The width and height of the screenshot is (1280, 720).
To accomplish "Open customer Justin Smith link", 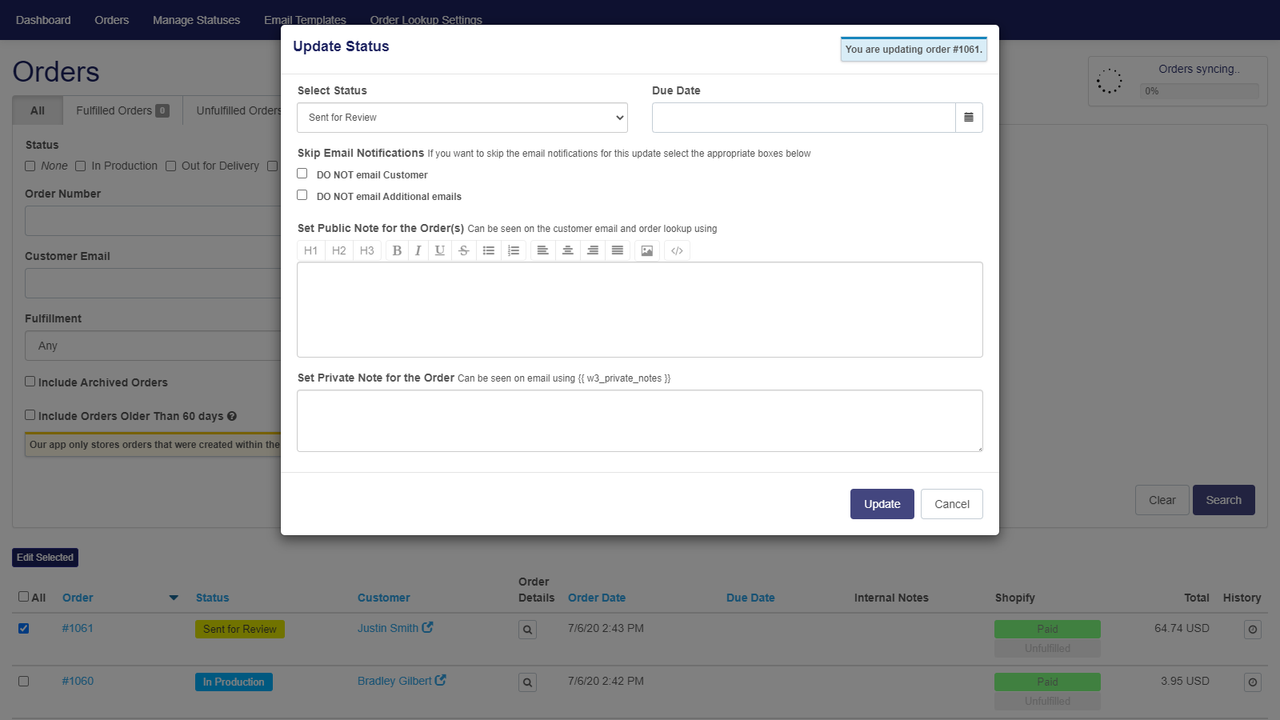I will (388, 628).
